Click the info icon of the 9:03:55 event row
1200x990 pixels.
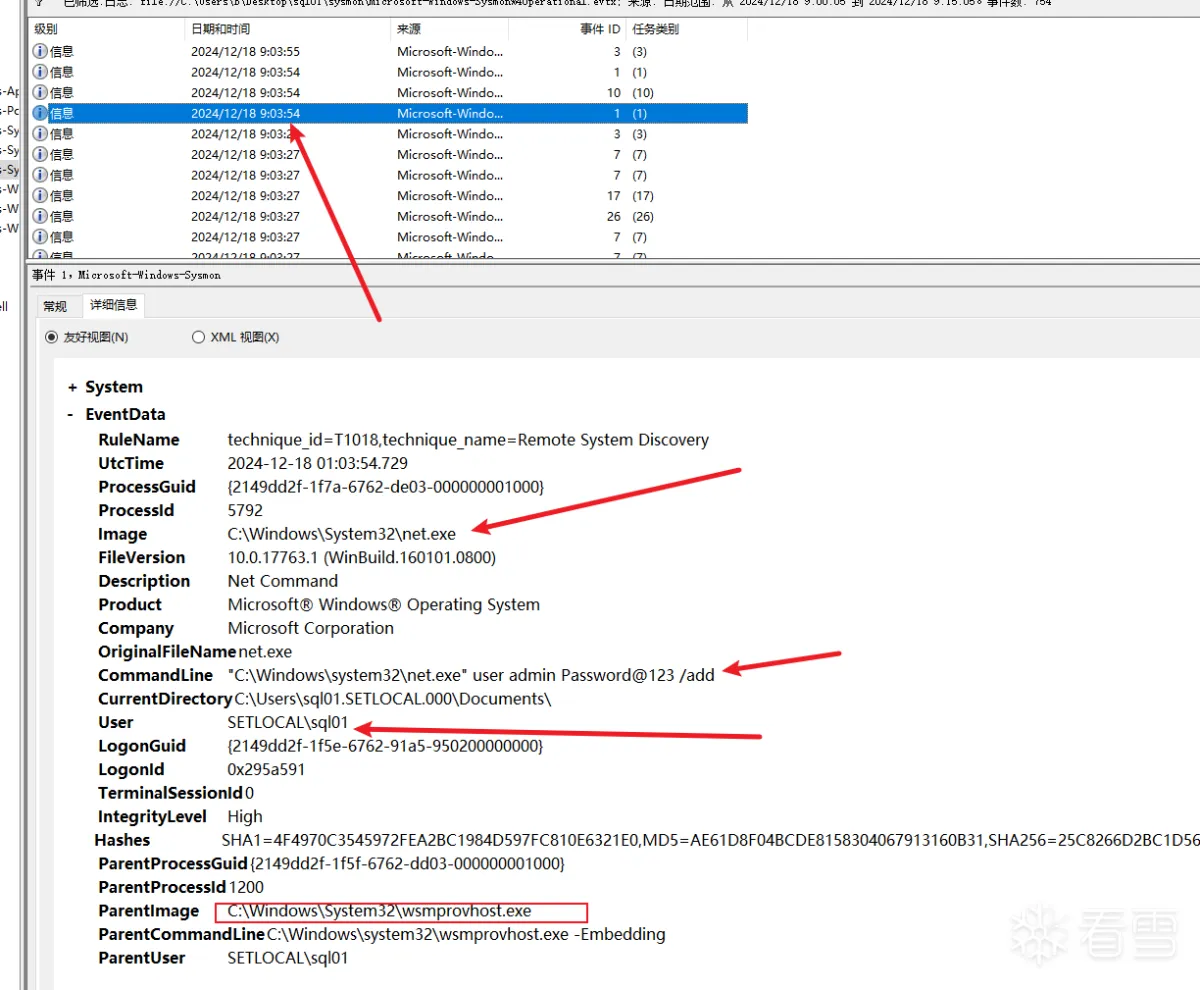coord(40,51)
